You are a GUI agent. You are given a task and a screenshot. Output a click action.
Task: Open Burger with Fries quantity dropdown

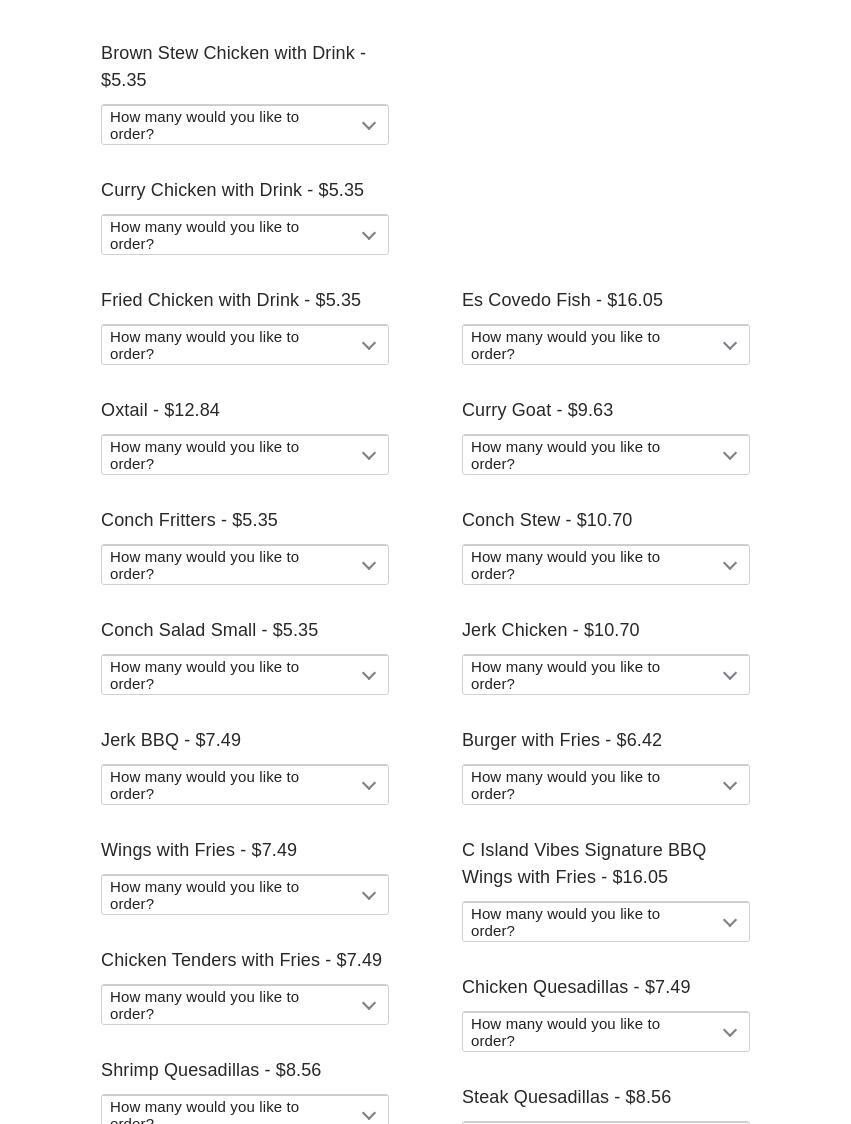(605, 785)
